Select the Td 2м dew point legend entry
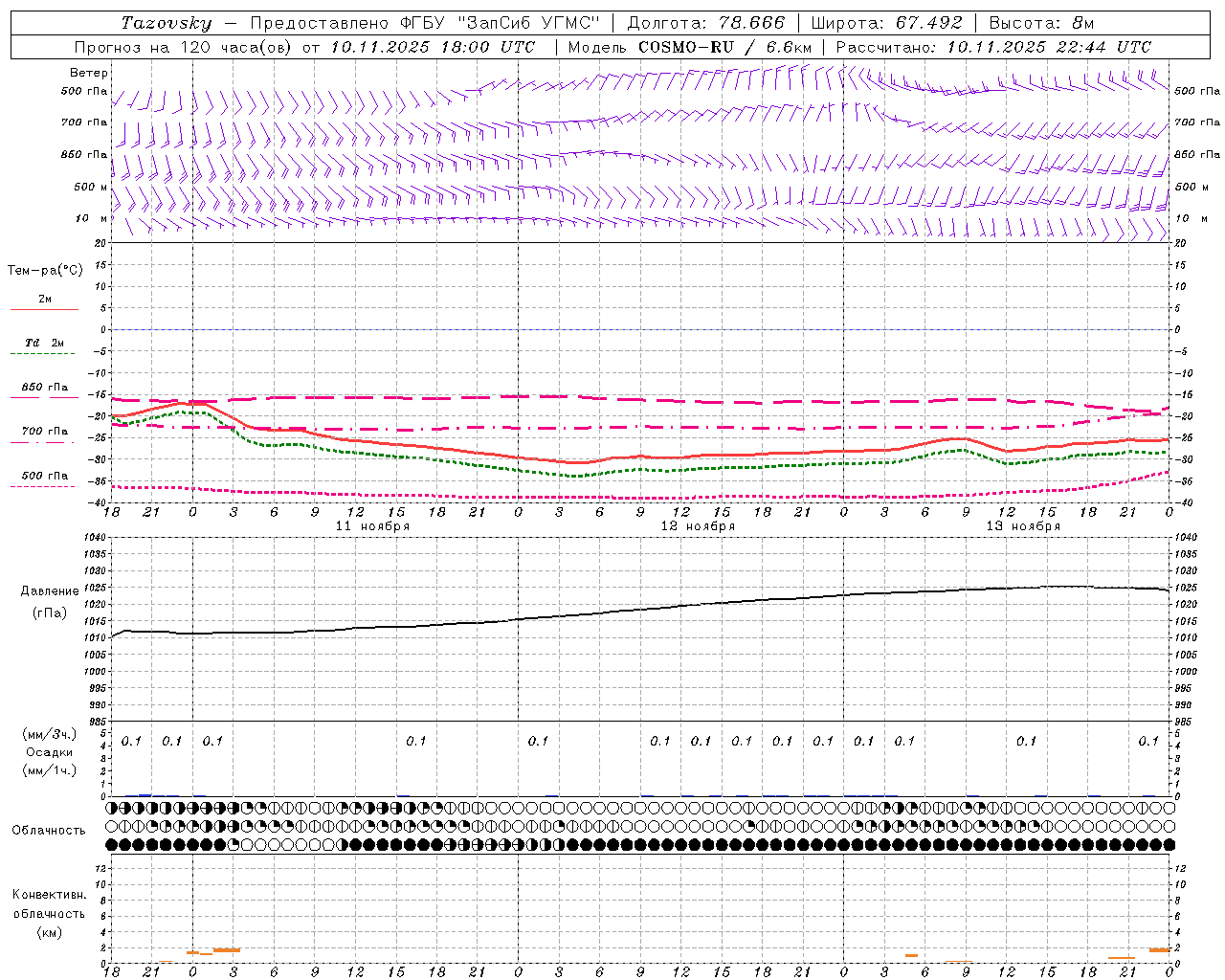Image resolution: width=1225 pixels, height=980 pixels. click(x=45, y=343)
